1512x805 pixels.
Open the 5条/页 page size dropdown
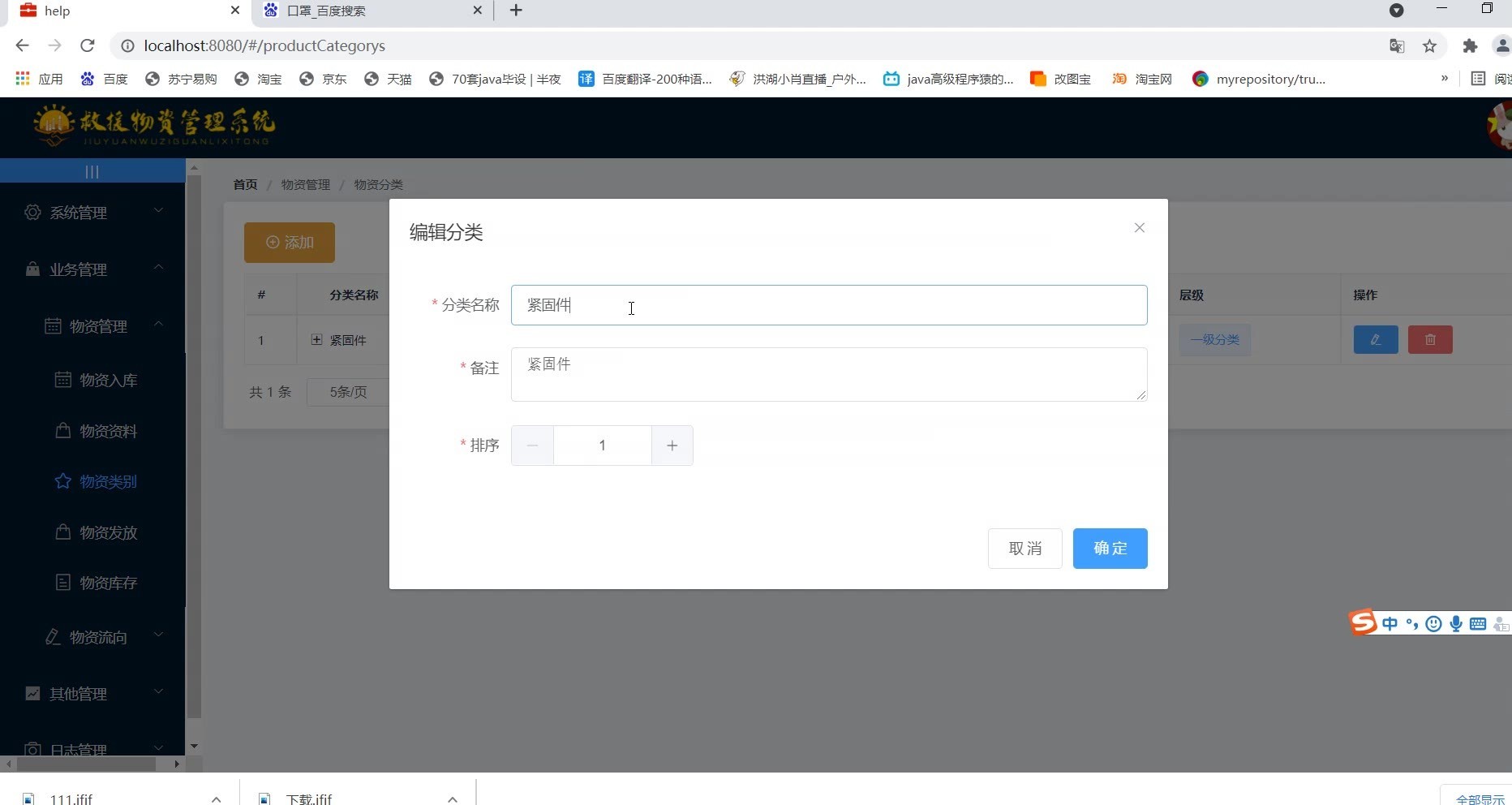tap(348, 392)
